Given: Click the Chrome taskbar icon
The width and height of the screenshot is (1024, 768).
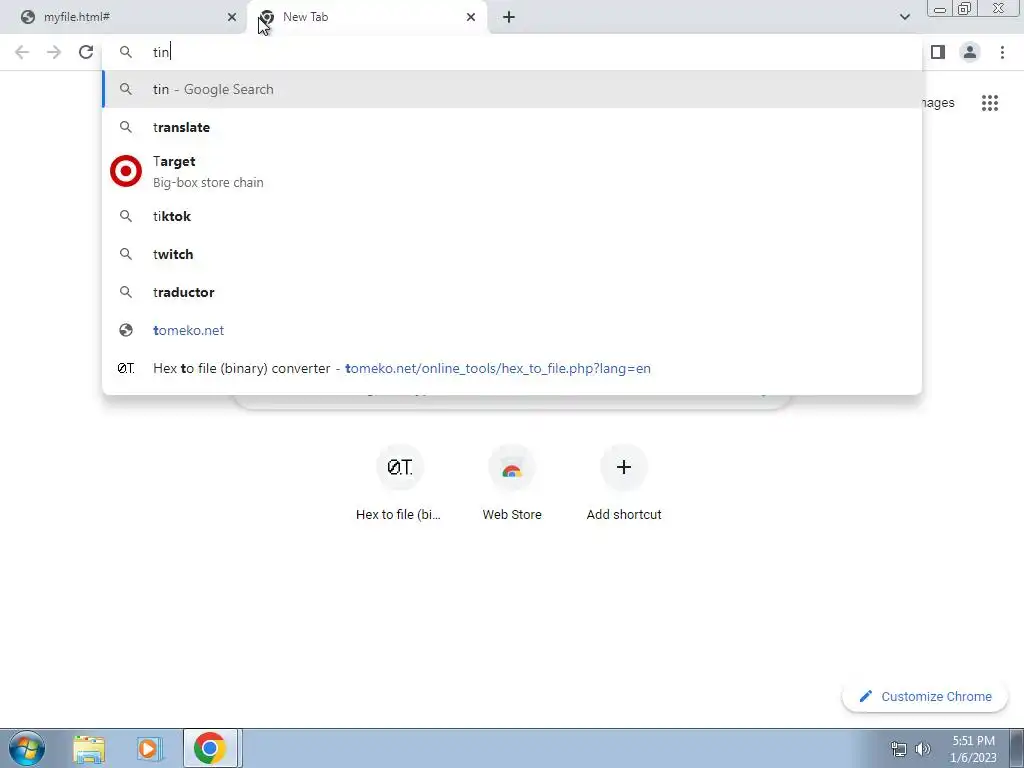Looking at the screenshot, I should [x=210, y=748].
